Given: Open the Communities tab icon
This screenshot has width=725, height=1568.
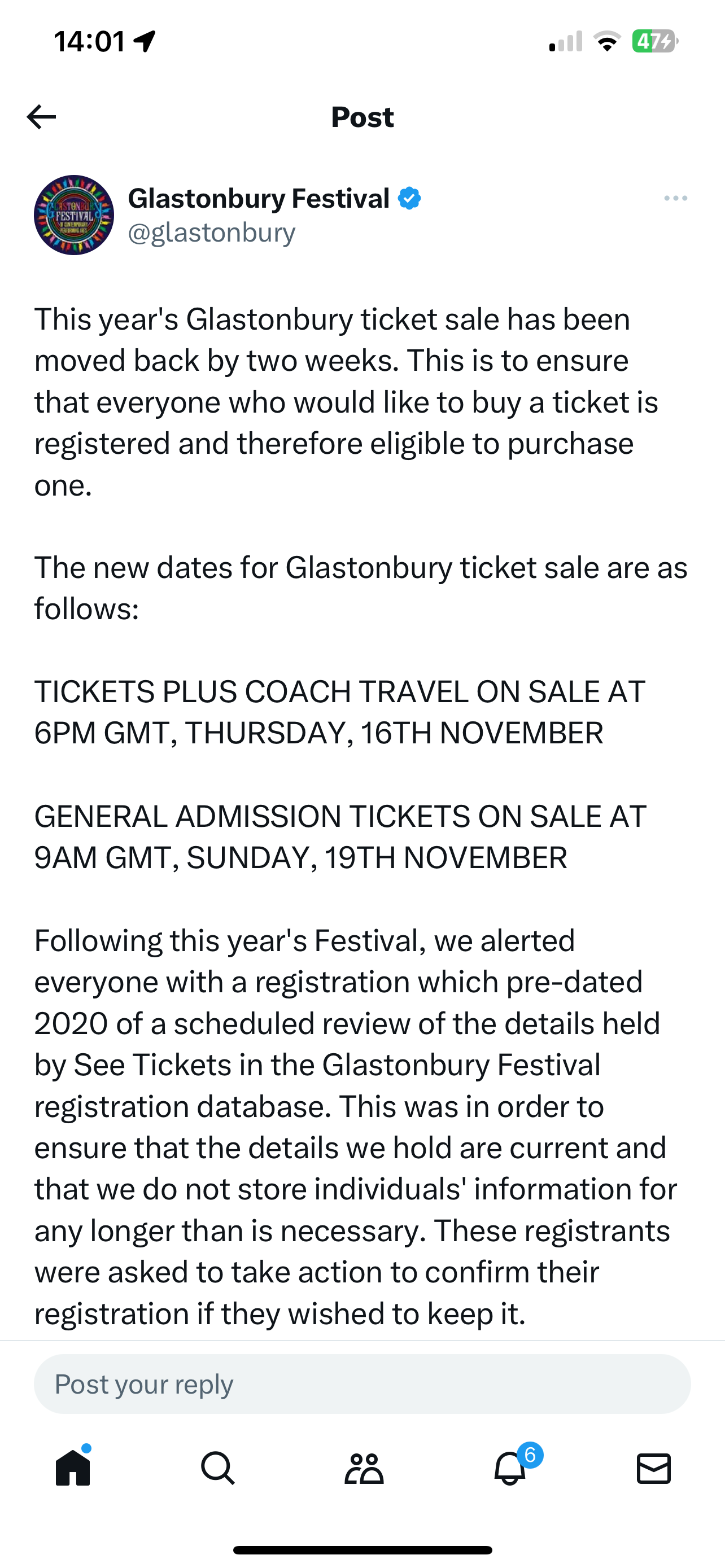Looking at the screenshot, I should click(364, 1468).
